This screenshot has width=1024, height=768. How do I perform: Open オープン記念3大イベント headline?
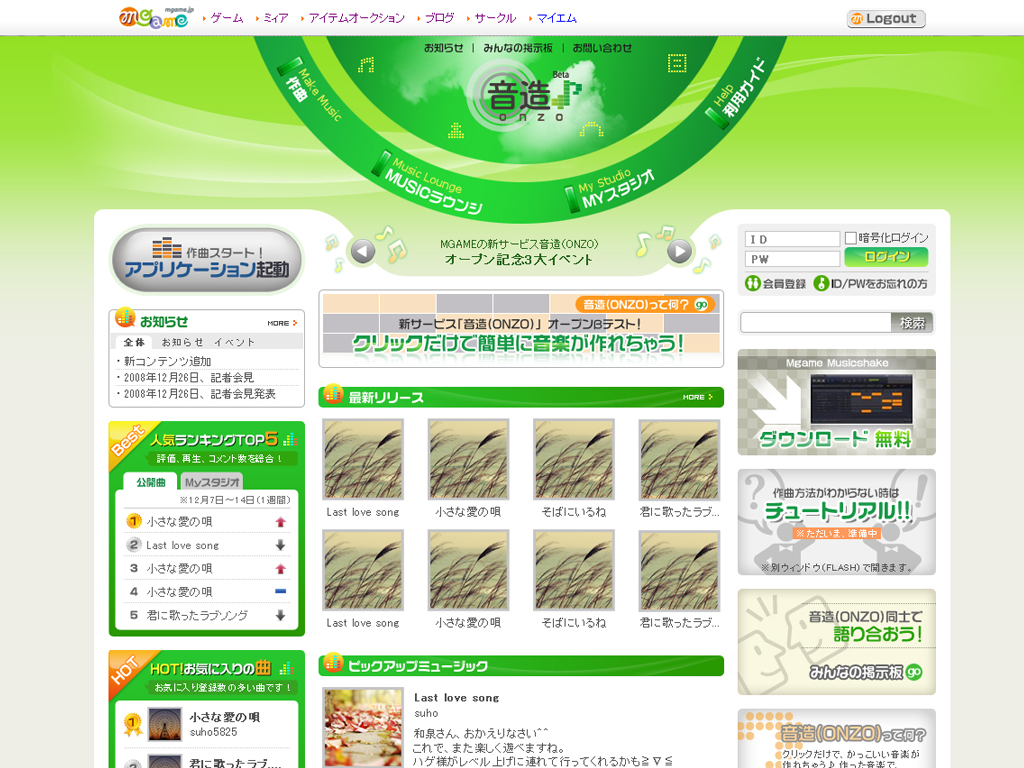[519, 259]
